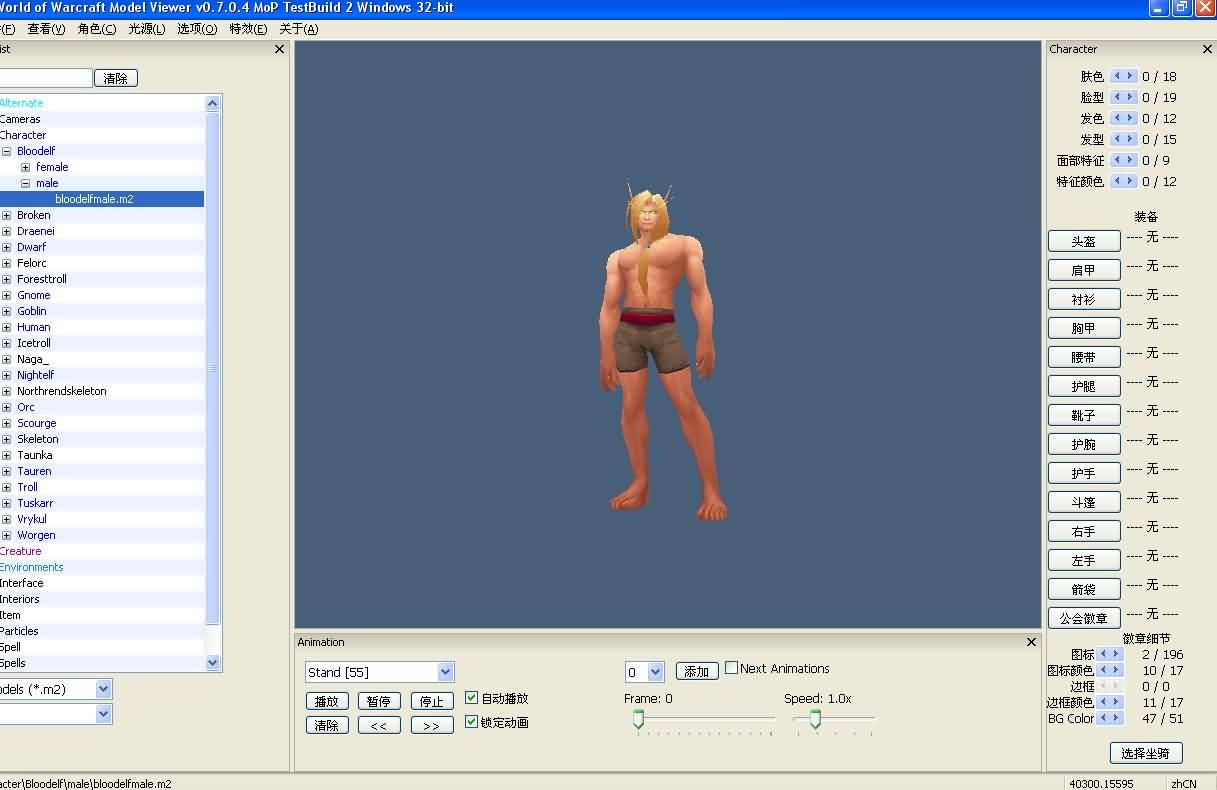Click next arrow for 发色 hair color

pos(1131,118)
